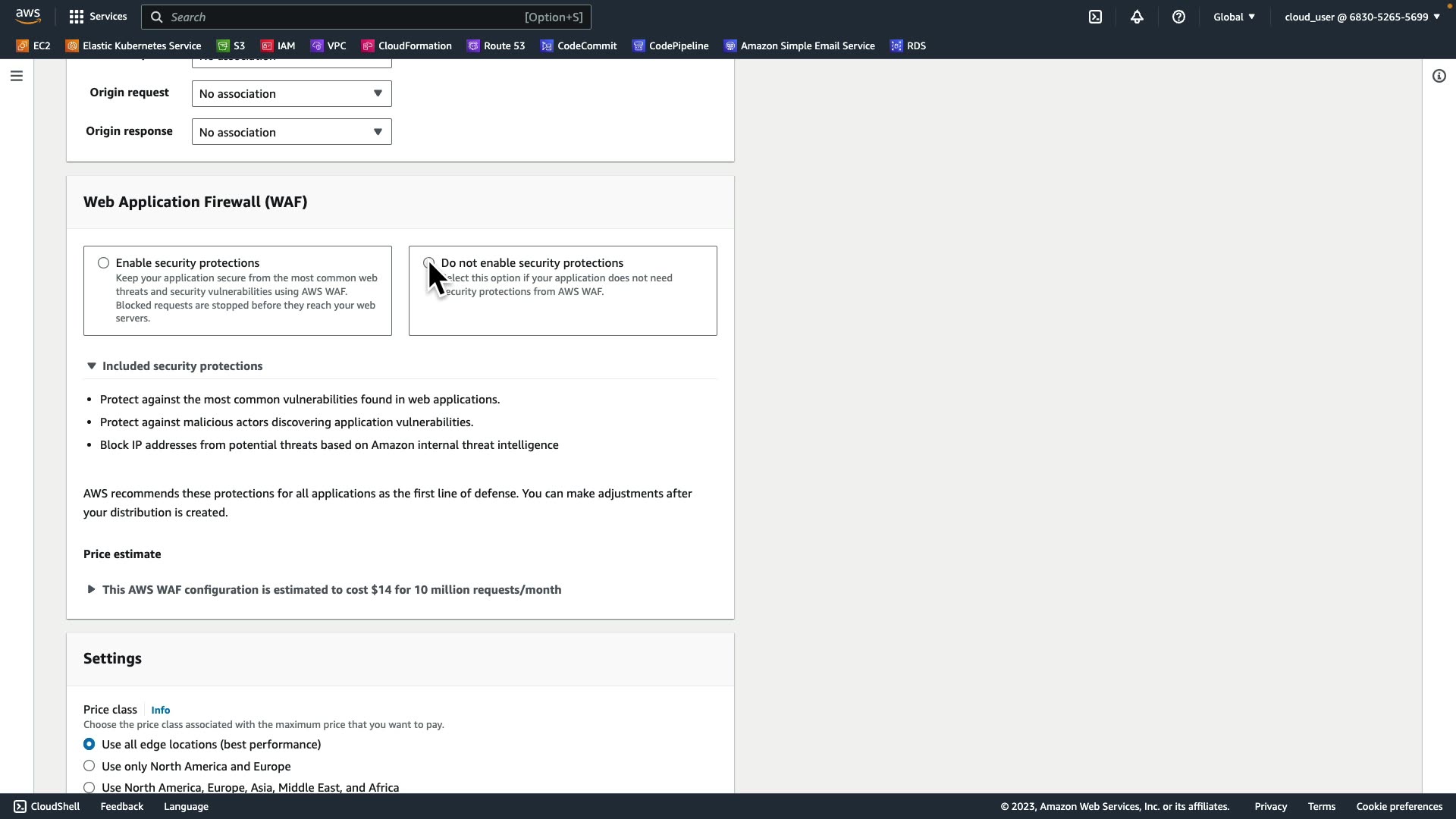Click the AWS logo home icon
This screenshot has height=819, width=1456.
tap(28, 16)
